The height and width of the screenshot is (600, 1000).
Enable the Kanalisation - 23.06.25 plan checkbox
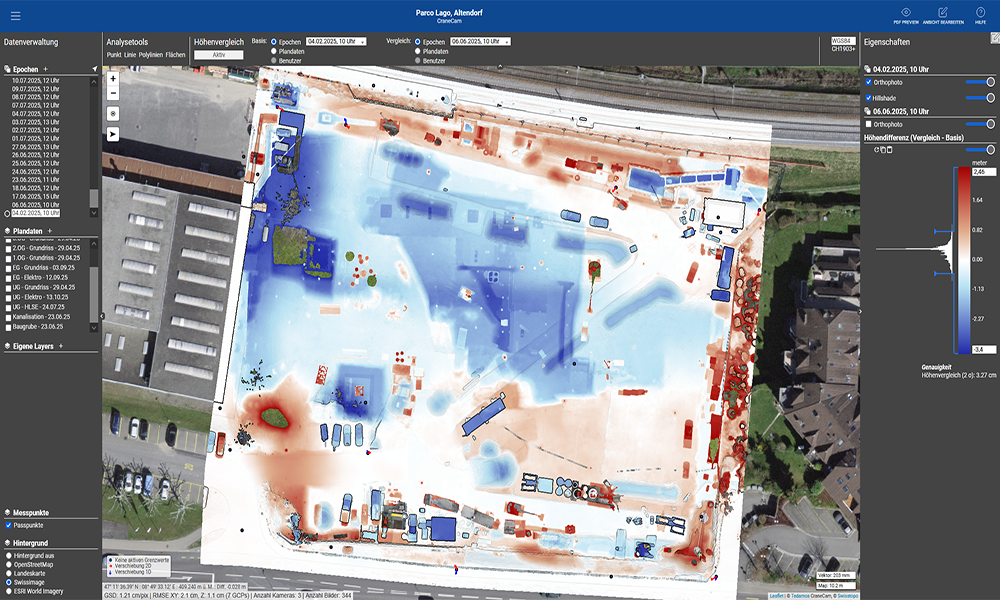(7, 316)
